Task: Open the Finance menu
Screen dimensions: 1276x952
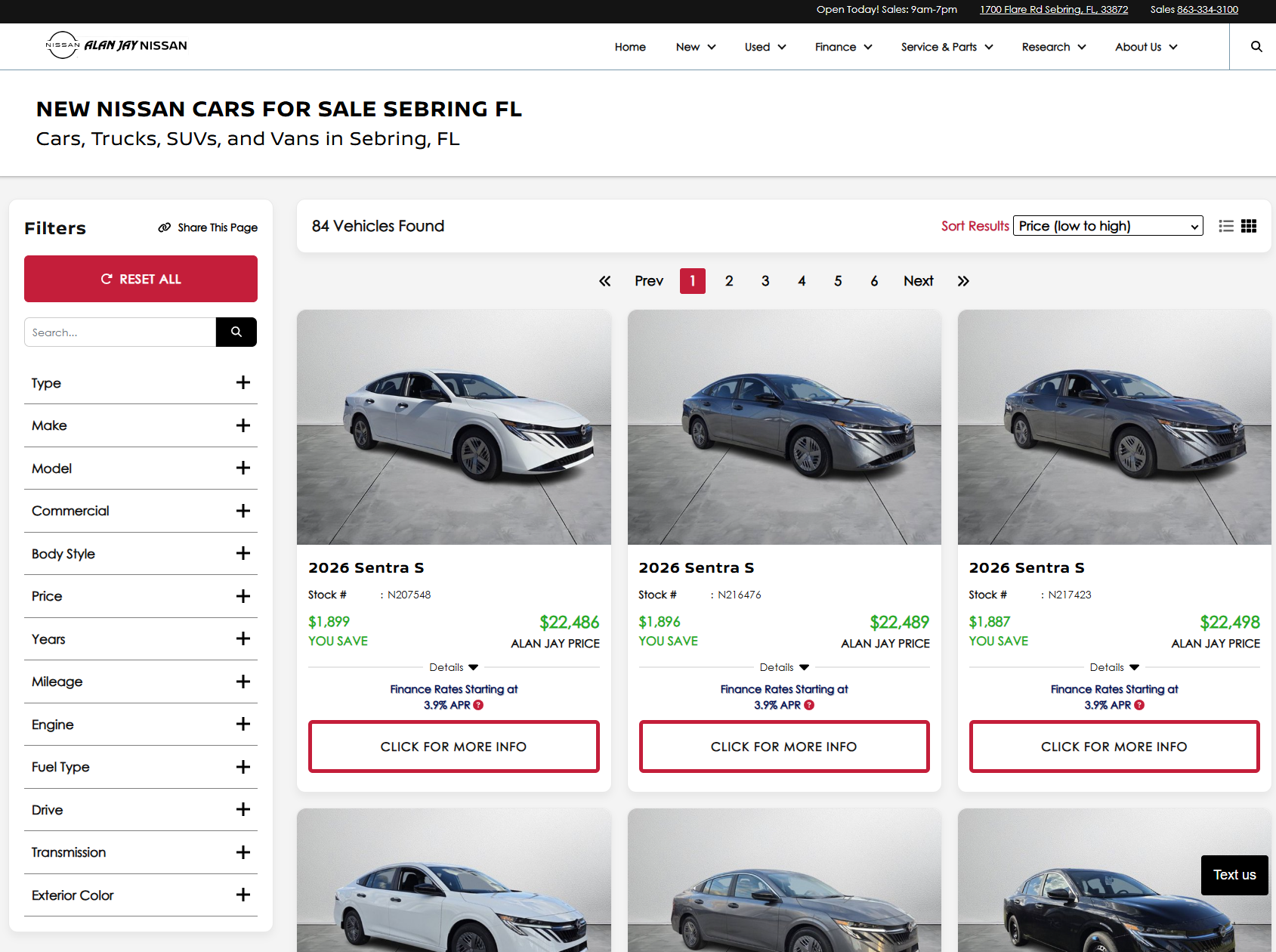Action: 844,47
